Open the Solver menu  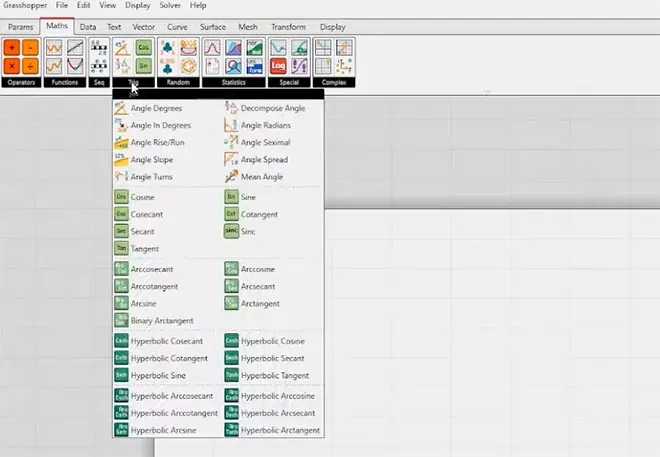click(170, 5)
